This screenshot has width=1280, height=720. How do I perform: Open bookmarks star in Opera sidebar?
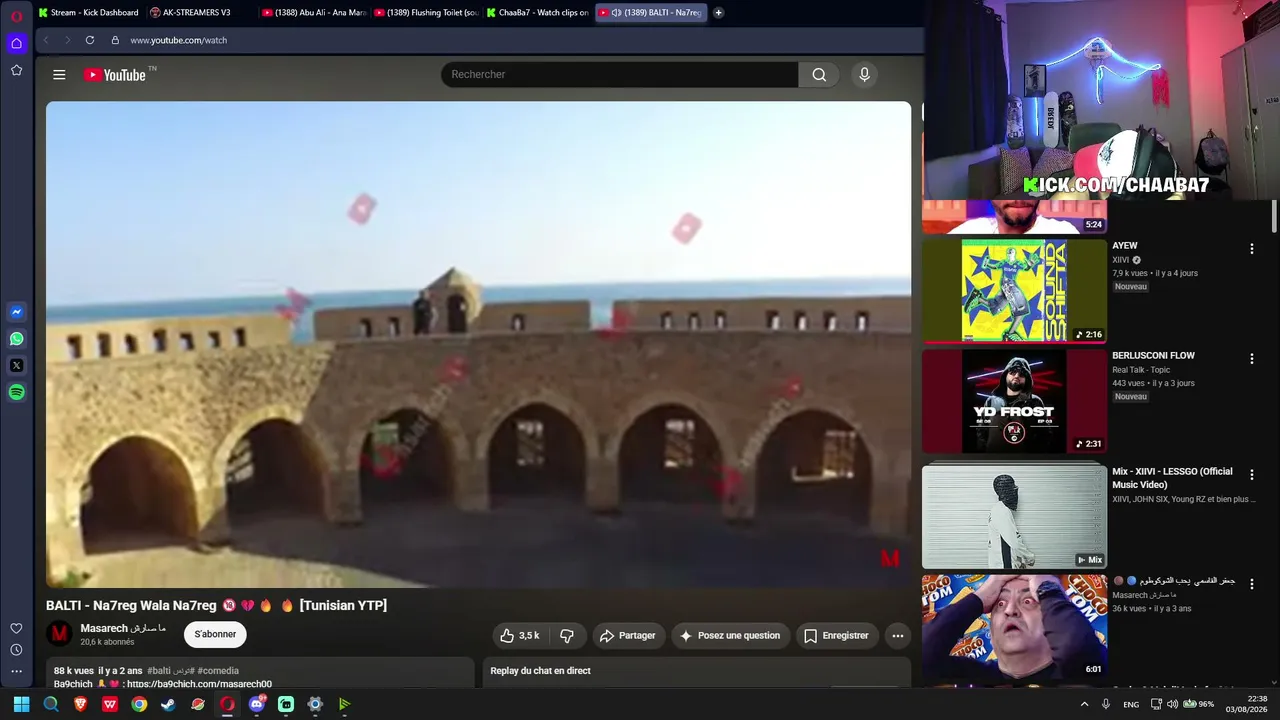click(16, 70)
